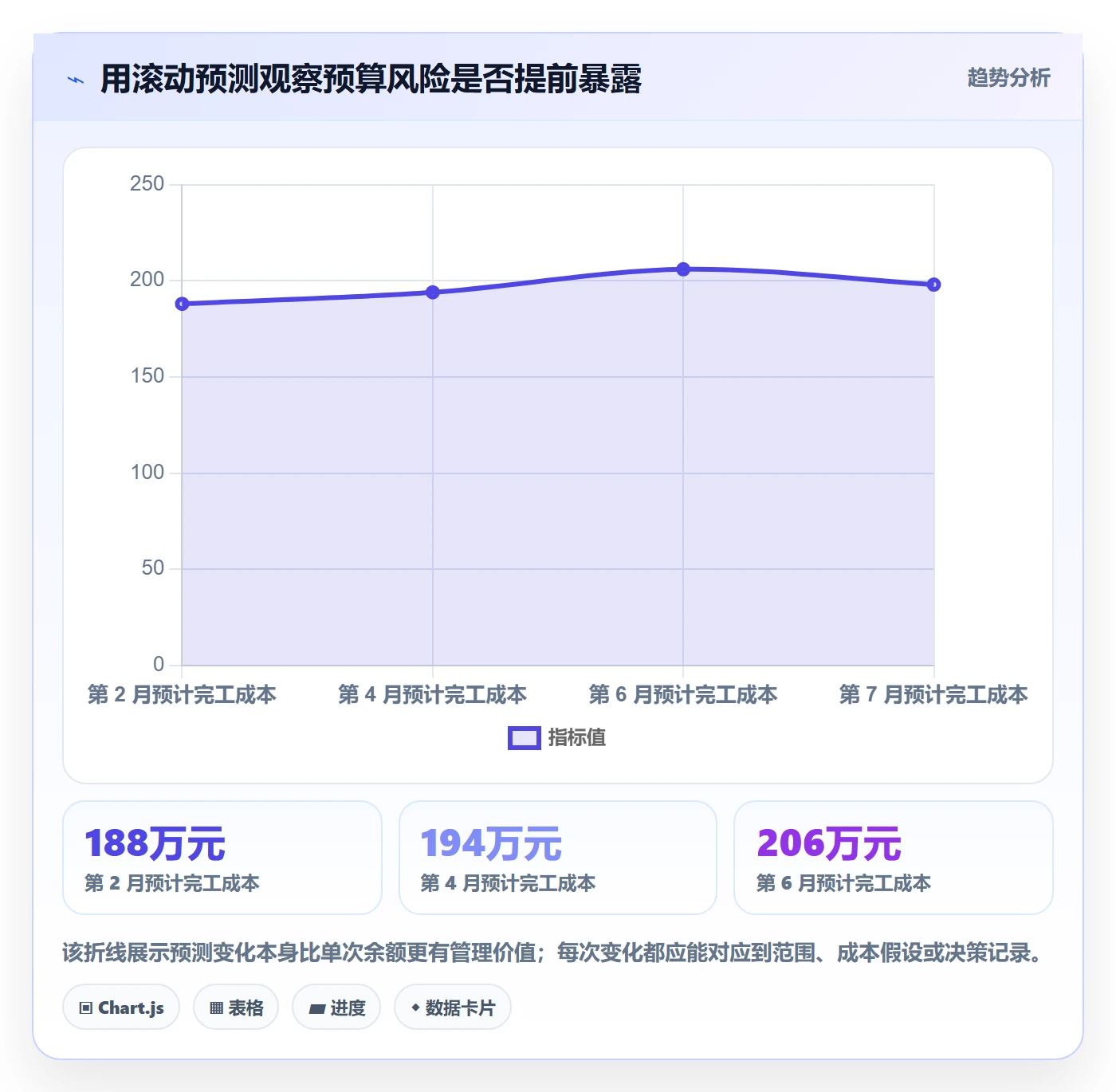Click the 指标值 legend label
Screen dimensions: 1116x1092
pos(577,738)
